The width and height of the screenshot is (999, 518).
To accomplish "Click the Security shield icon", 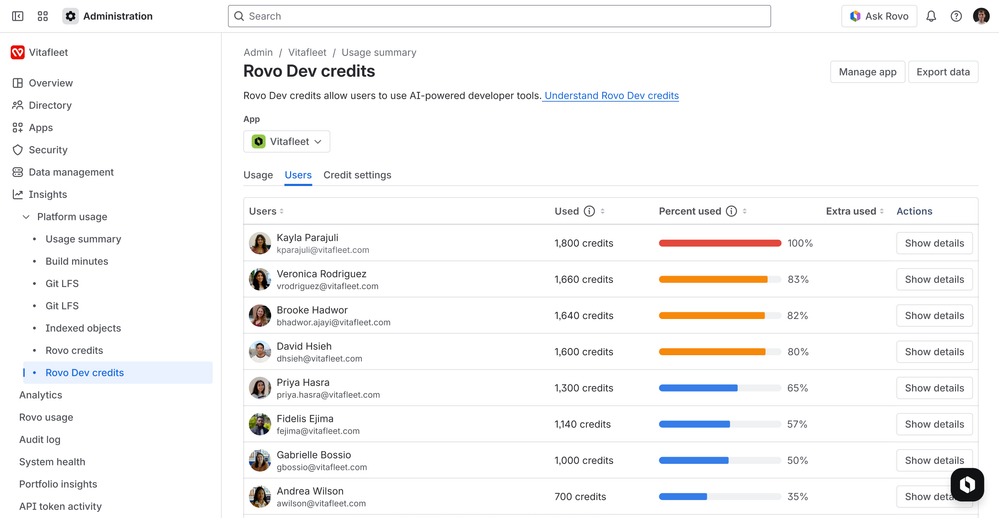I will [x=18, y=150].
